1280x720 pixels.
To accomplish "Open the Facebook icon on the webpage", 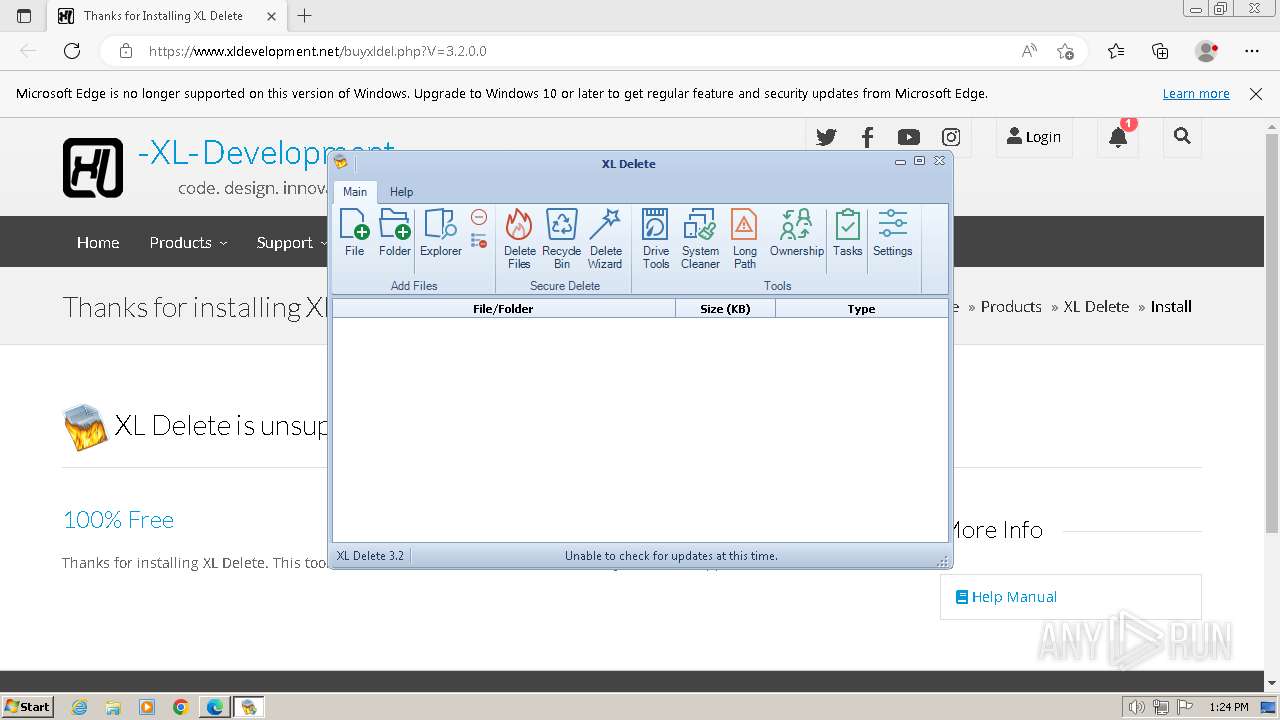I will 867,138.
